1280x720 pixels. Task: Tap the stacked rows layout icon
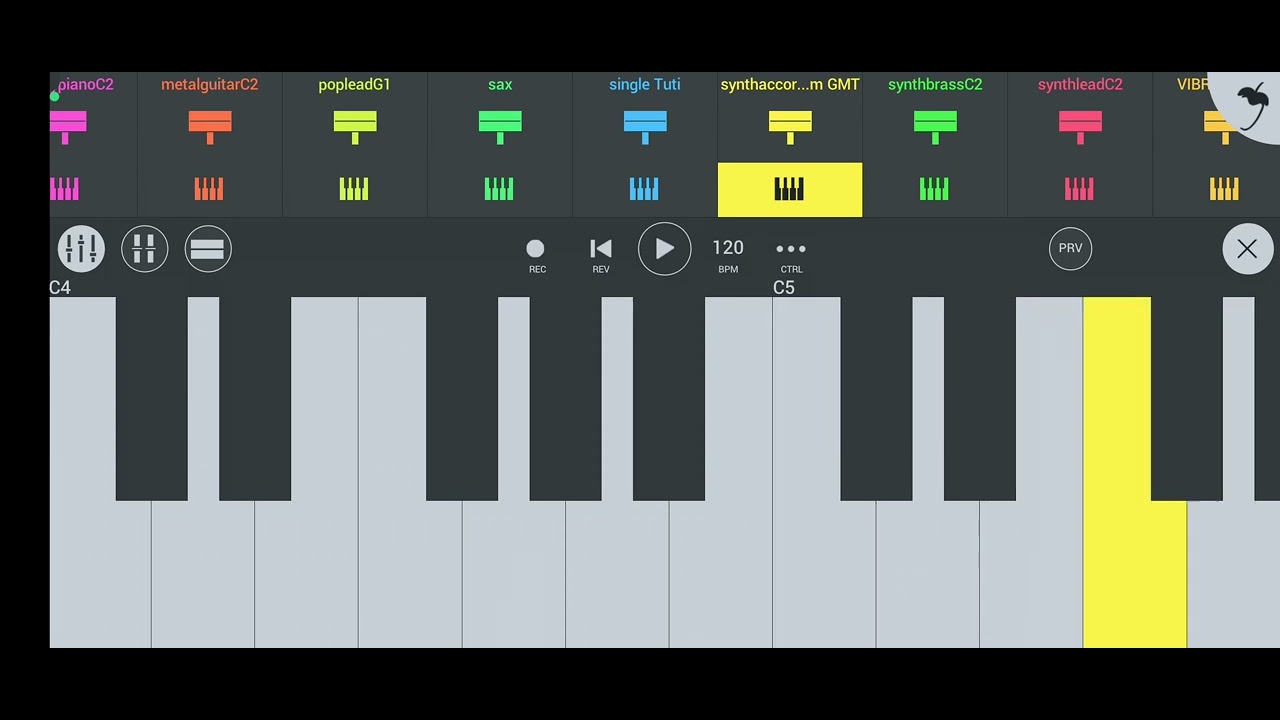208,249
